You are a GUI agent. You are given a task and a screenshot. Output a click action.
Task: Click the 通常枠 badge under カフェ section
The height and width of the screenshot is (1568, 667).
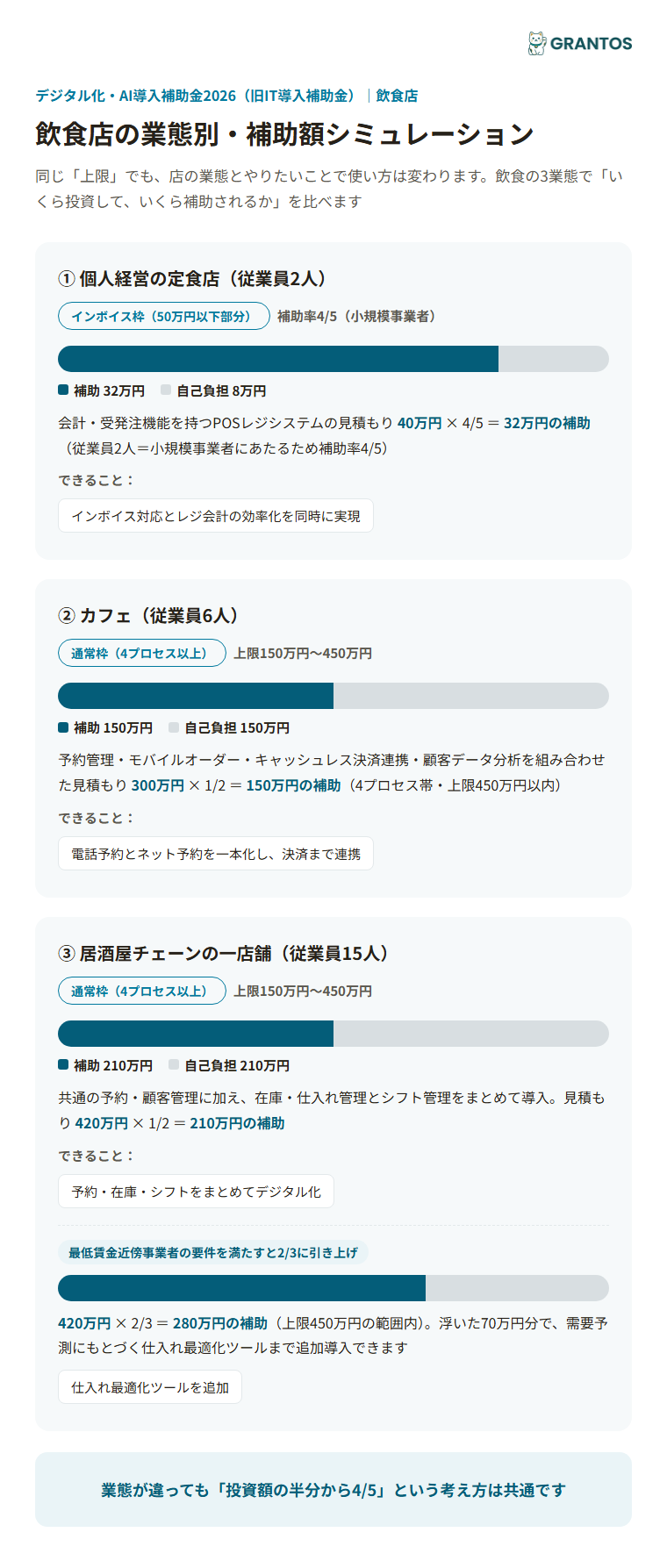[142, 653]
